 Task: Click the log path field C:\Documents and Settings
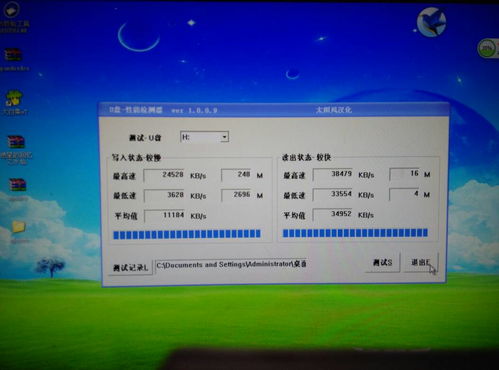231,265
